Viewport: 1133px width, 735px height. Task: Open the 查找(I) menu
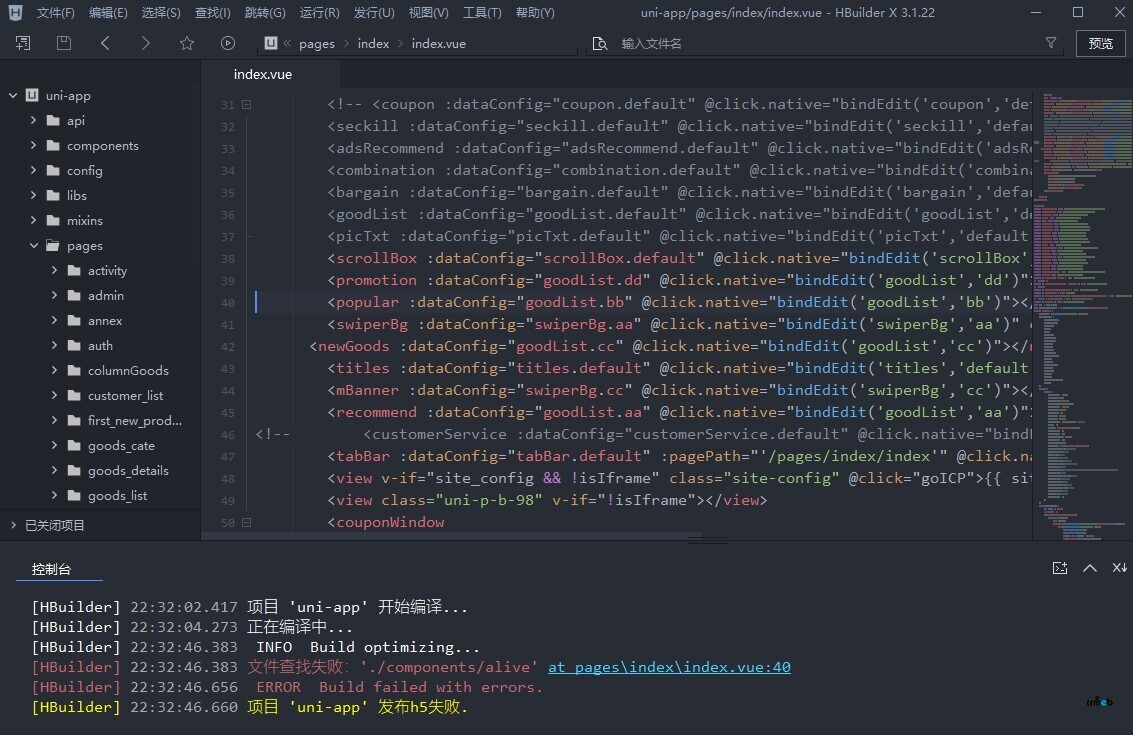tap(212, 12)
